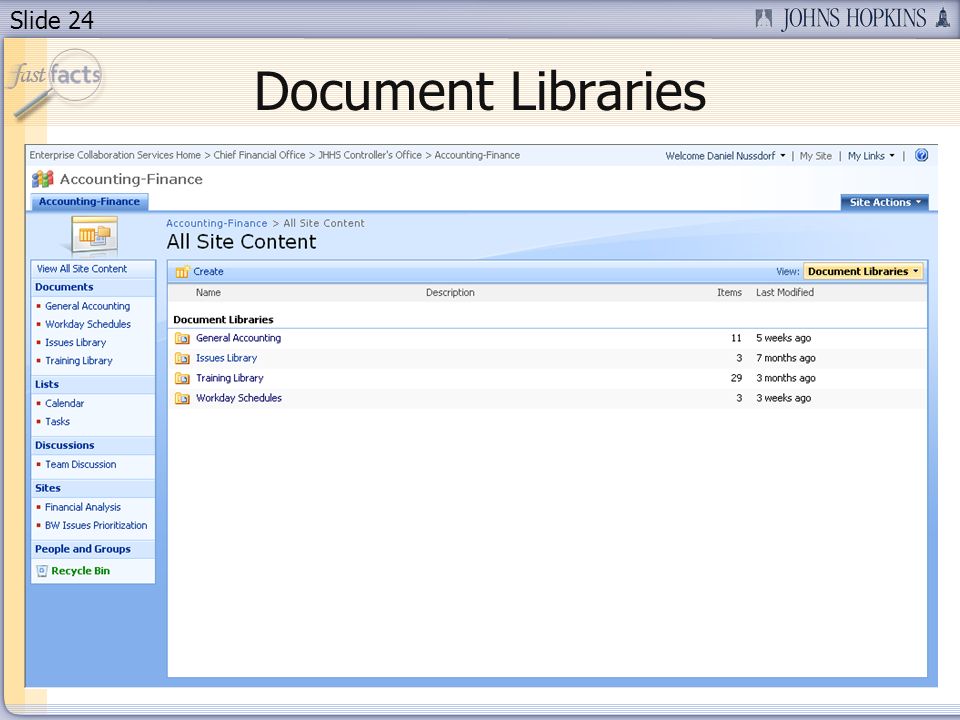Expand the Welcome Daniel Nussdorf menu
Screen dimensions: 960x720
tap(725, 156)
